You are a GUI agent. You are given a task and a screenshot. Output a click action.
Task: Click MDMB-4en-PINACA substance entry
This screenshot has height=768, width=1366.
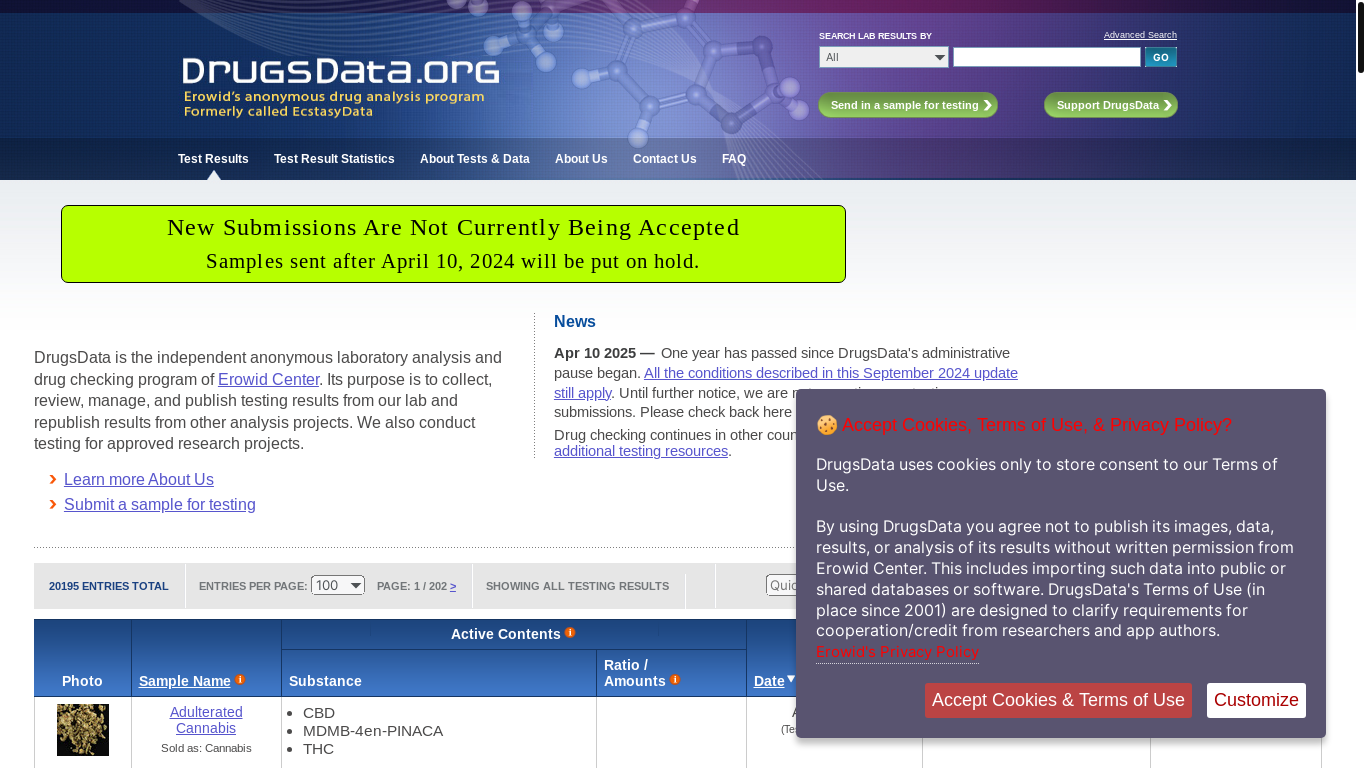pyautogui.click(x=373, y=731)
